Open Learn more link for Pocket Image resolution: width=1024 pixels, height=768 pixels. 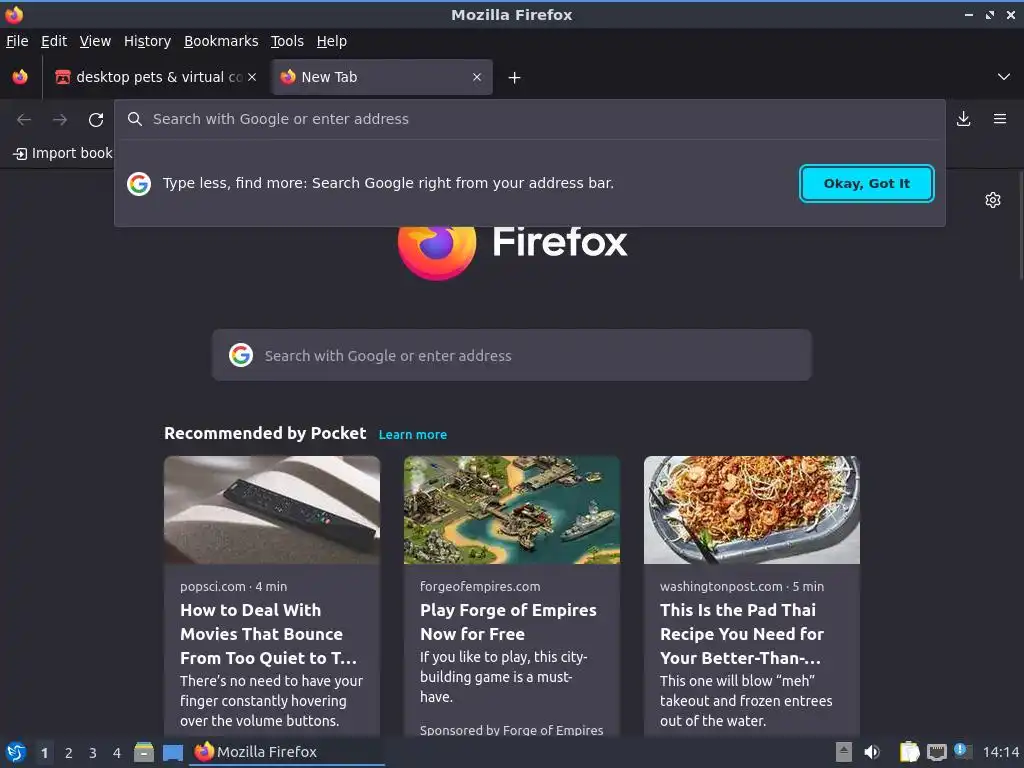pos(413,435)
